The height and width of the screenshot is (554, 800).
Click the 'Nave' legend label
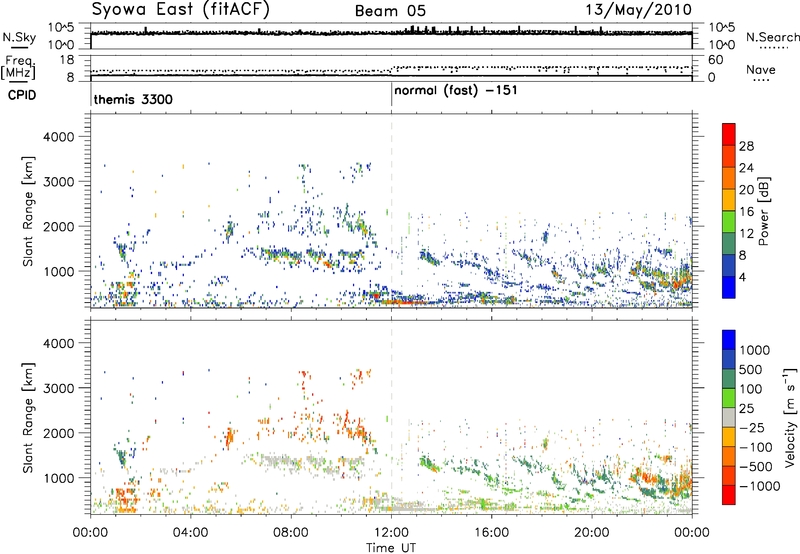[760, 69]
